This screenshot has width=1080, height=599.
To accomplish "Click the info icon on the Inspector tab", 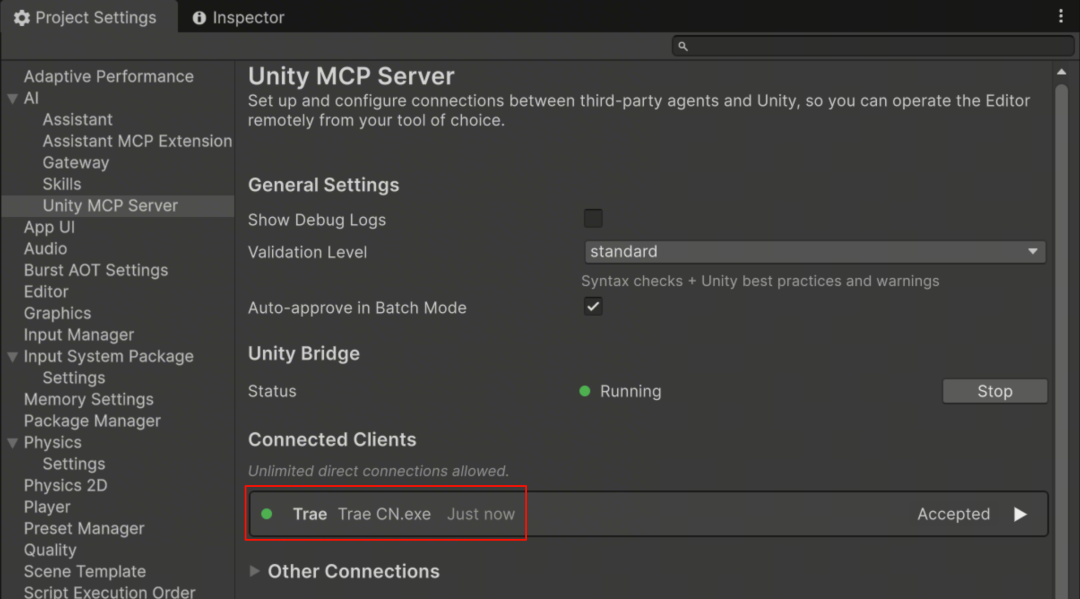I will [x=199, y=18].
